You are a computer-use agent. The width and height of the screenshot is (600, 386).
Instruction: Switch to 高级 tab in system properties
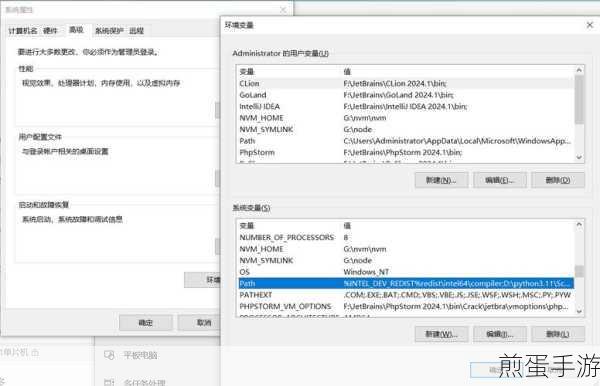tap(76, 30)
